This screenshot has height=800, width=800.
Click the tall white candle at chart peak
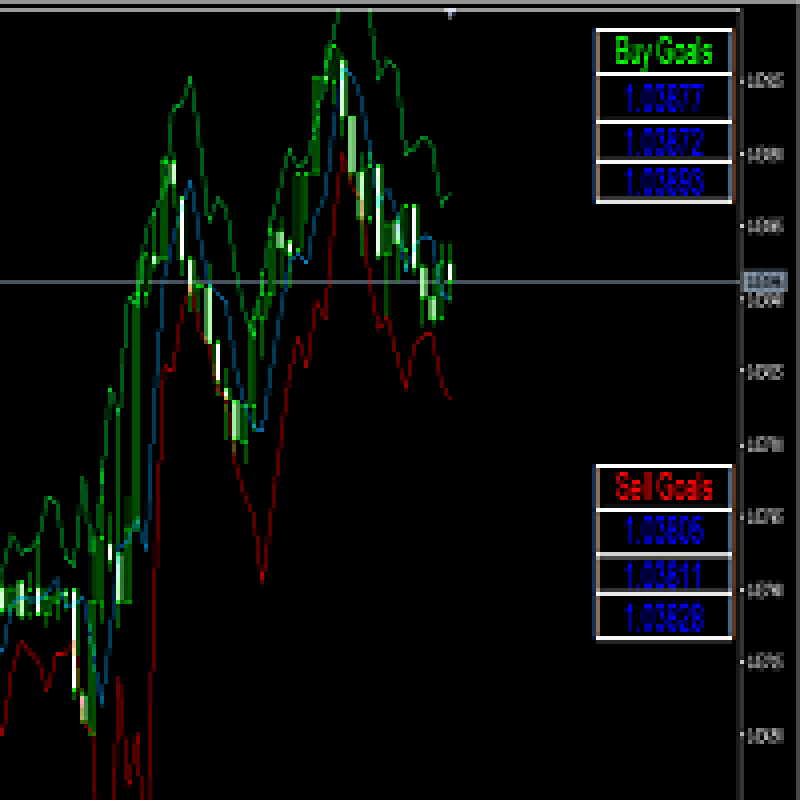click(342, 92)
